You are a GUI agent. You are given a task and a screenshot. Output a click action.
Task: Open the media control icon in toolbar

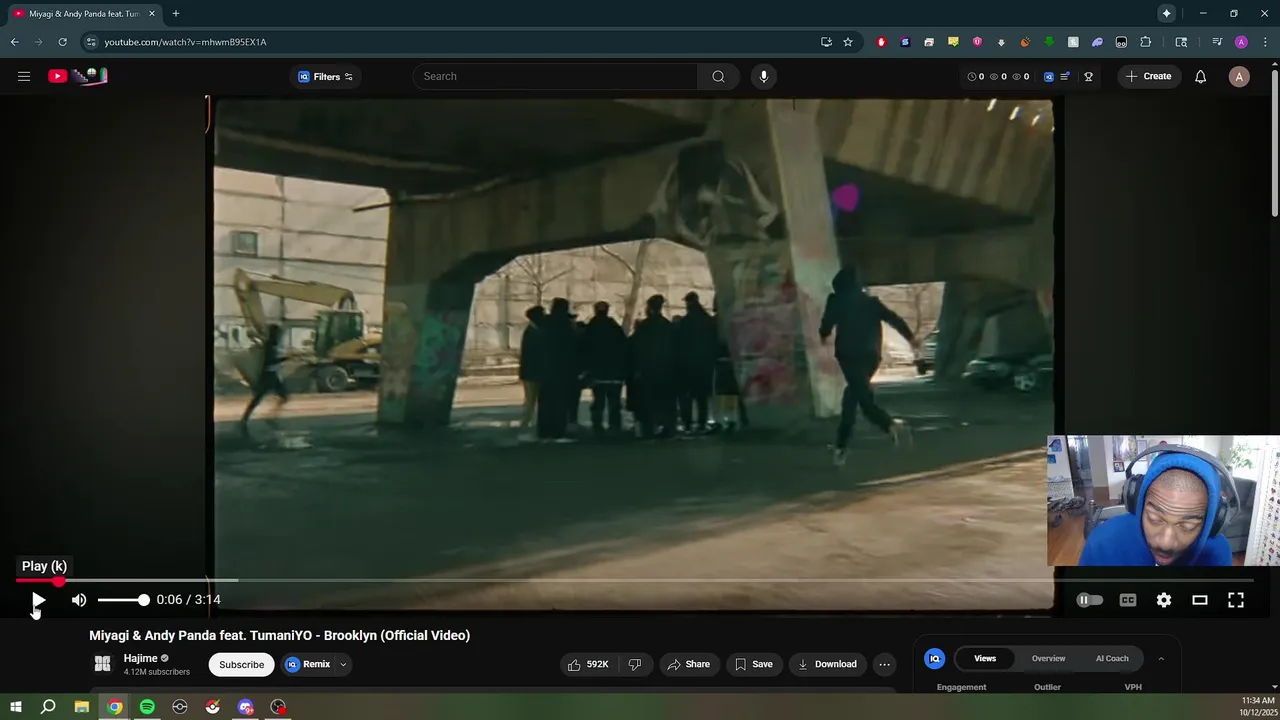[1217, 42]
